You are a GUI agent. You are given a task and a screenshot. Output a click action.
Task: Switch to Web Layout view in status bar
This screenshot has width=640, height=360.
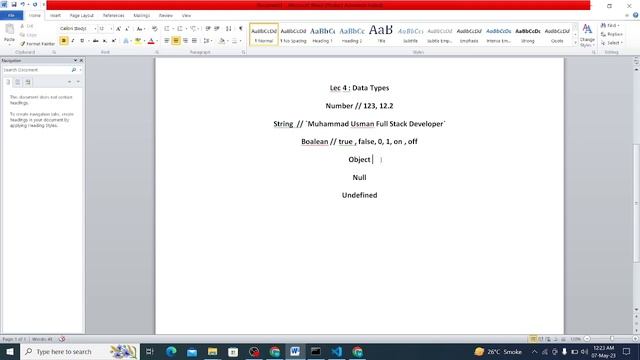548,339
